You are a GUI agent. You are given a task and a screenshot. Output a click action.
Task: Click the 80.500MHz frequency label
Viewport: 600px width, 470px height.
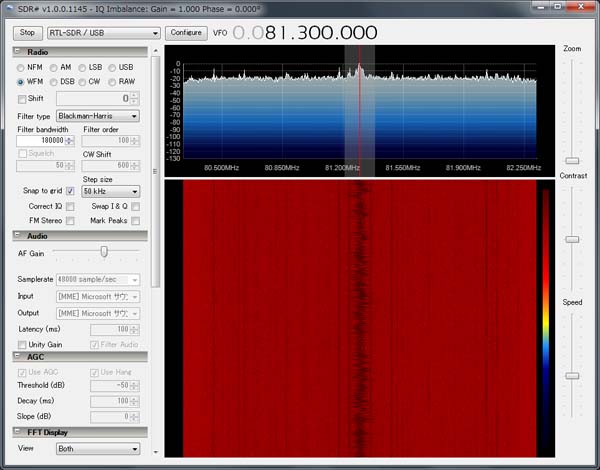tap(221, 168)
